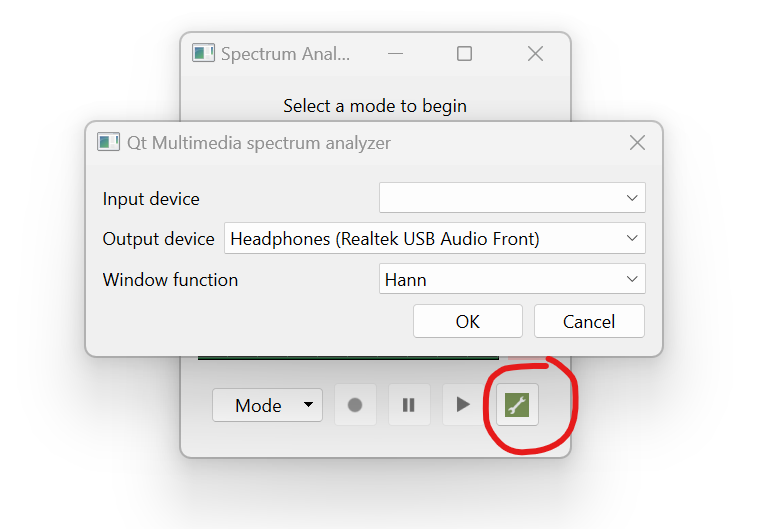The width and height of the screenshot is (780, 529).
Task: Expand the Output device combo box
Action: pyautogui.click(x=434, y=238)
